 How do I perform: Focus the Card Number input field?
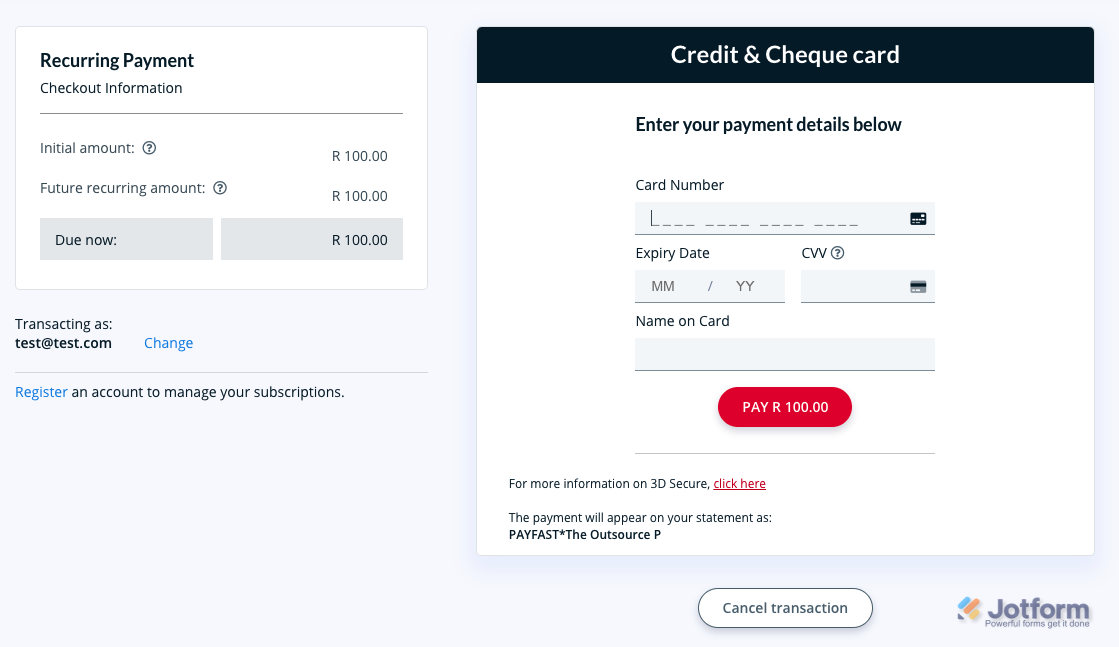770,218
